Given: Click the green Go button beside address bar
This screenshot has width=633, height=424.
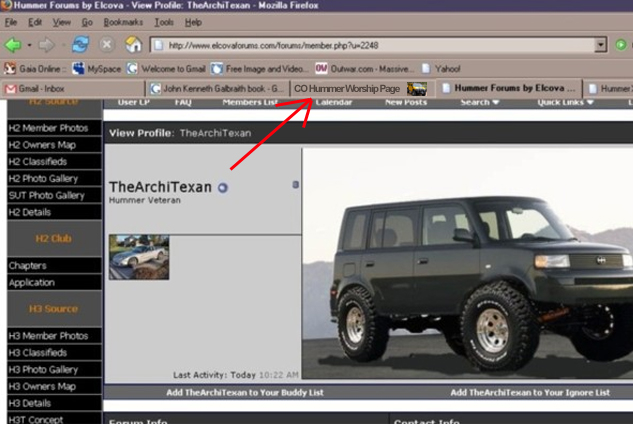Looking at the screenshot, I should click(621, 45).
